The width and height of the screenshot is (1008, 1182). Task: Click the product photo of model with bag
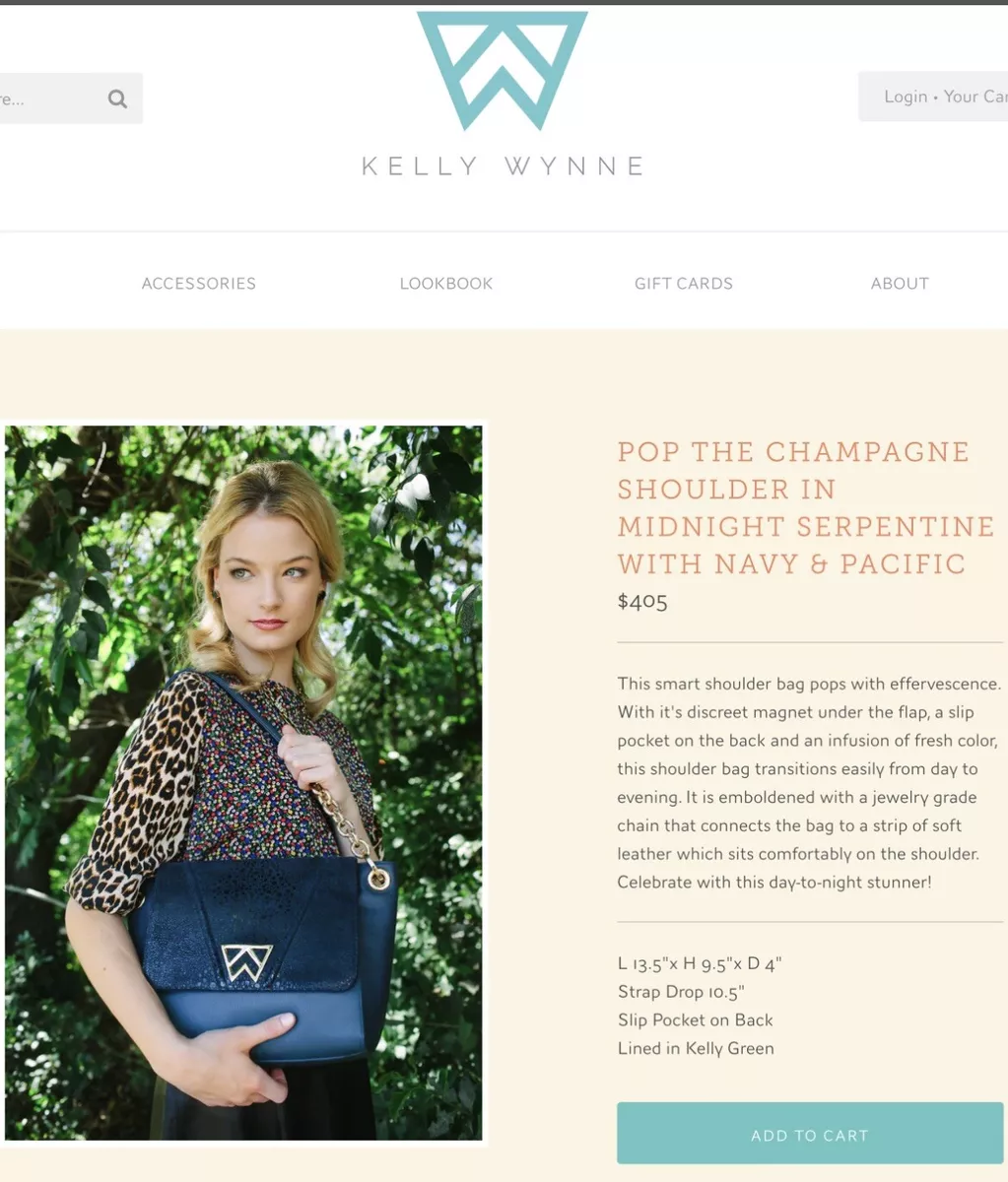[x=243, y=783]
